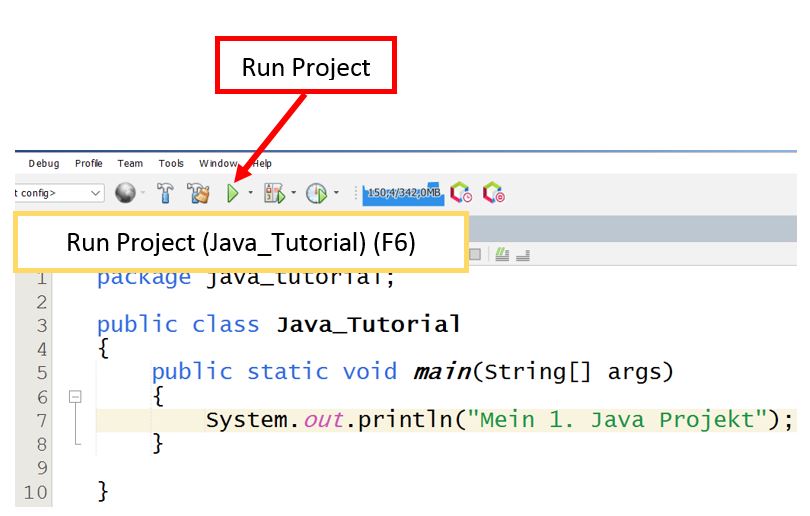This screenshot has width=810, height=516.
Task: Open the Help menu
Action: coord(262,164)
